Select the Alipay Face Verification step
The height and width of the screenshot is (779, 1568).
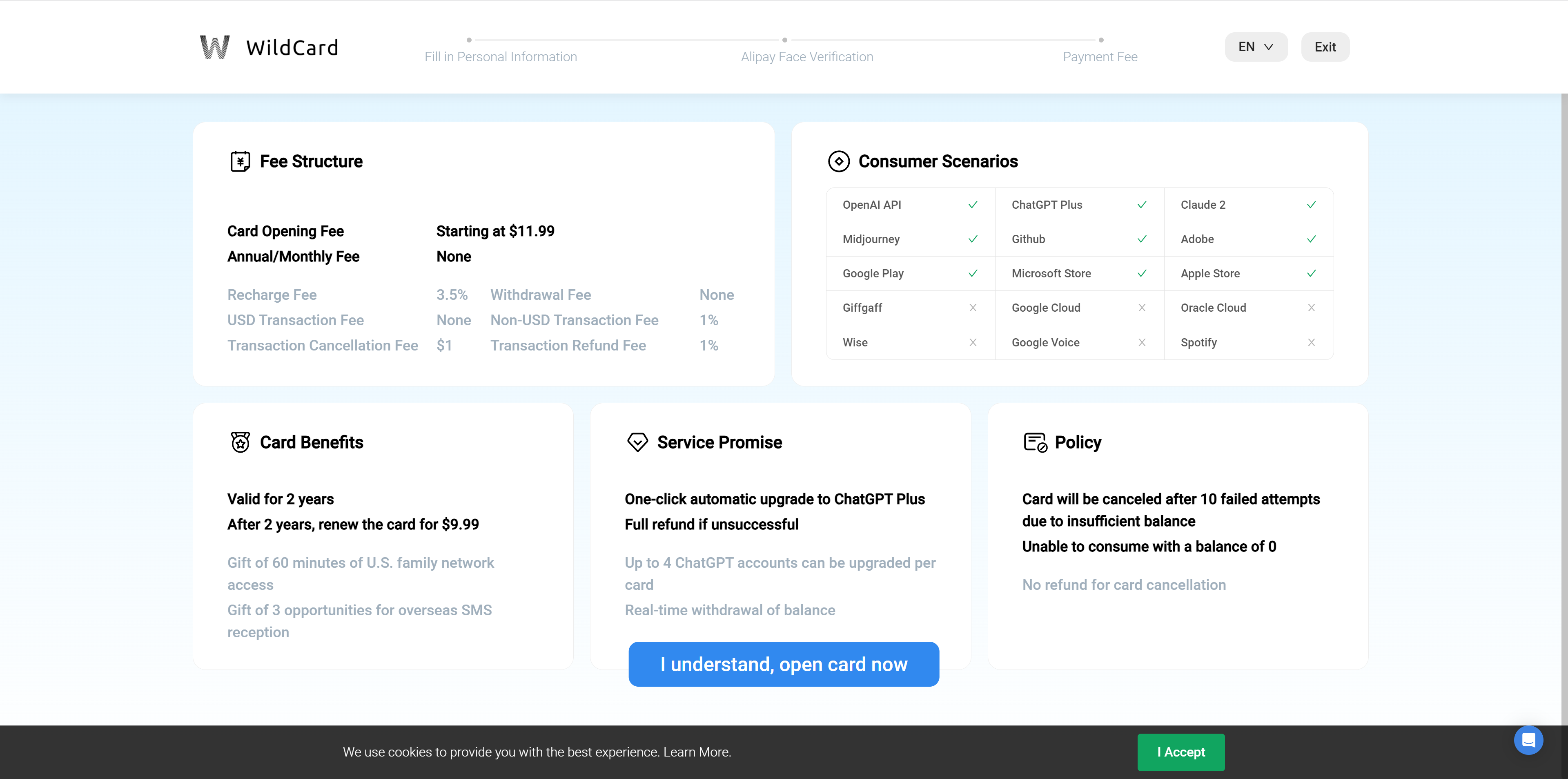tap(806, 57)
